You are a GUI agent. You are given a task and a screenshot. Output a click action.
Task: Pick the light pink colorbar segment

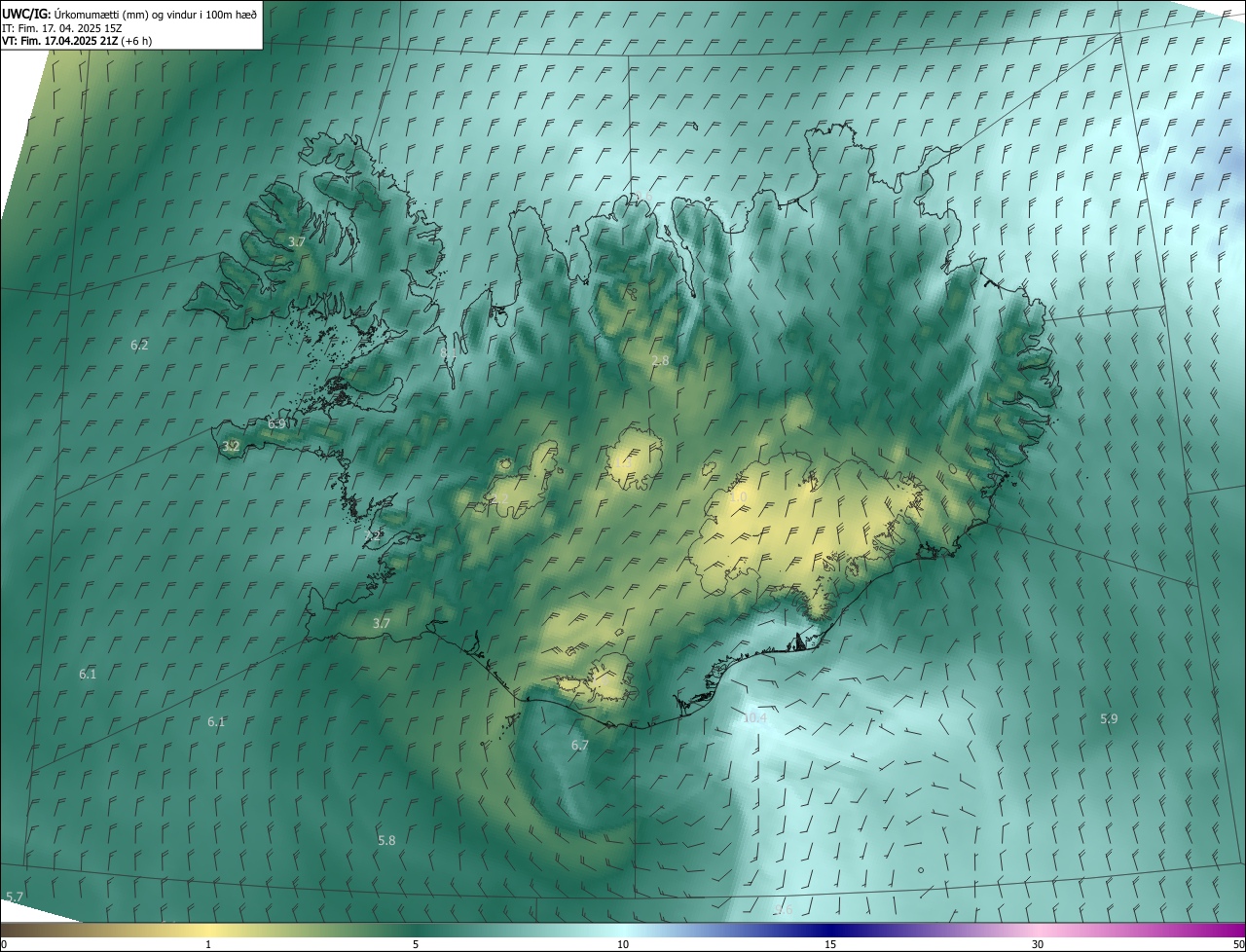tap(1038, 930)
